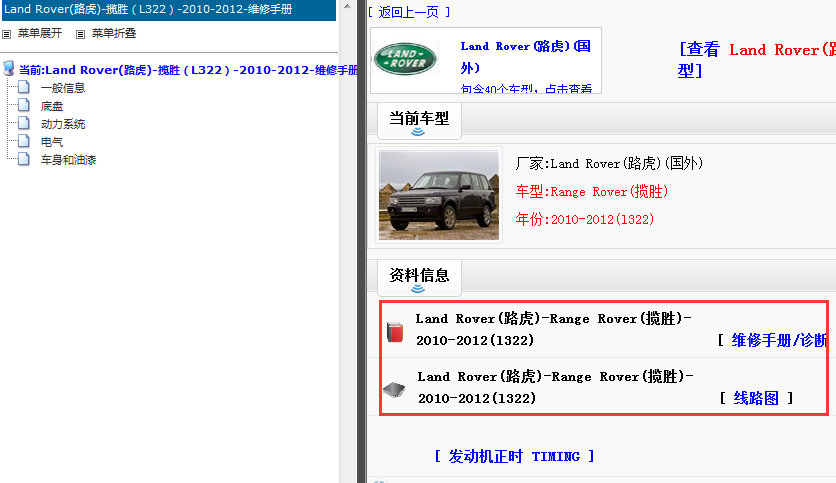Click the 返回上一页 back link
Viewport: 836px width, 483px height.
pyautogui.click(x=409, y=12)
